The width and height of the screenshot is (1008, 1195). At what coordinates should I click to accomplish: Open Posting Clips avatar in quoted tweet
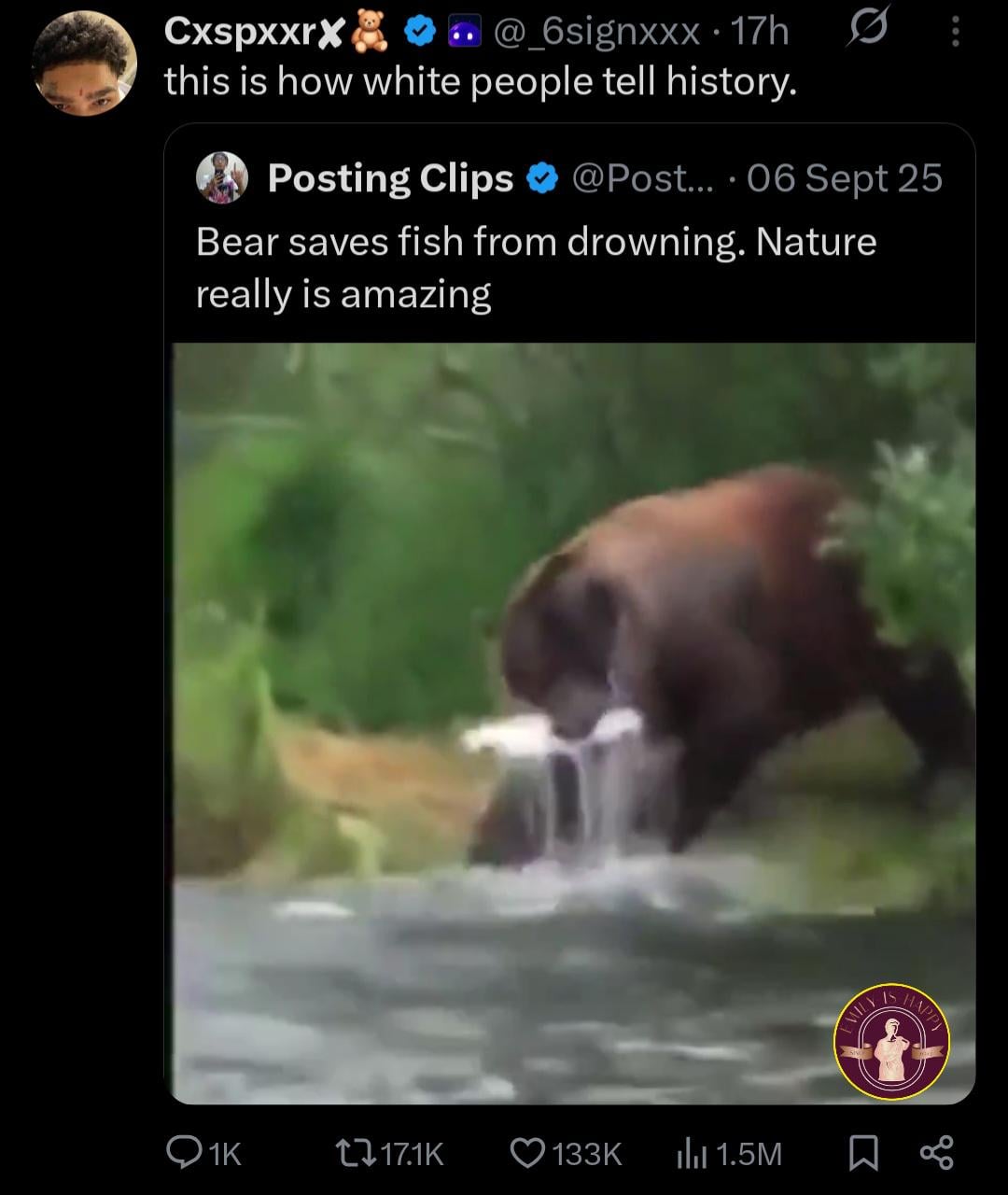[222, 177]
